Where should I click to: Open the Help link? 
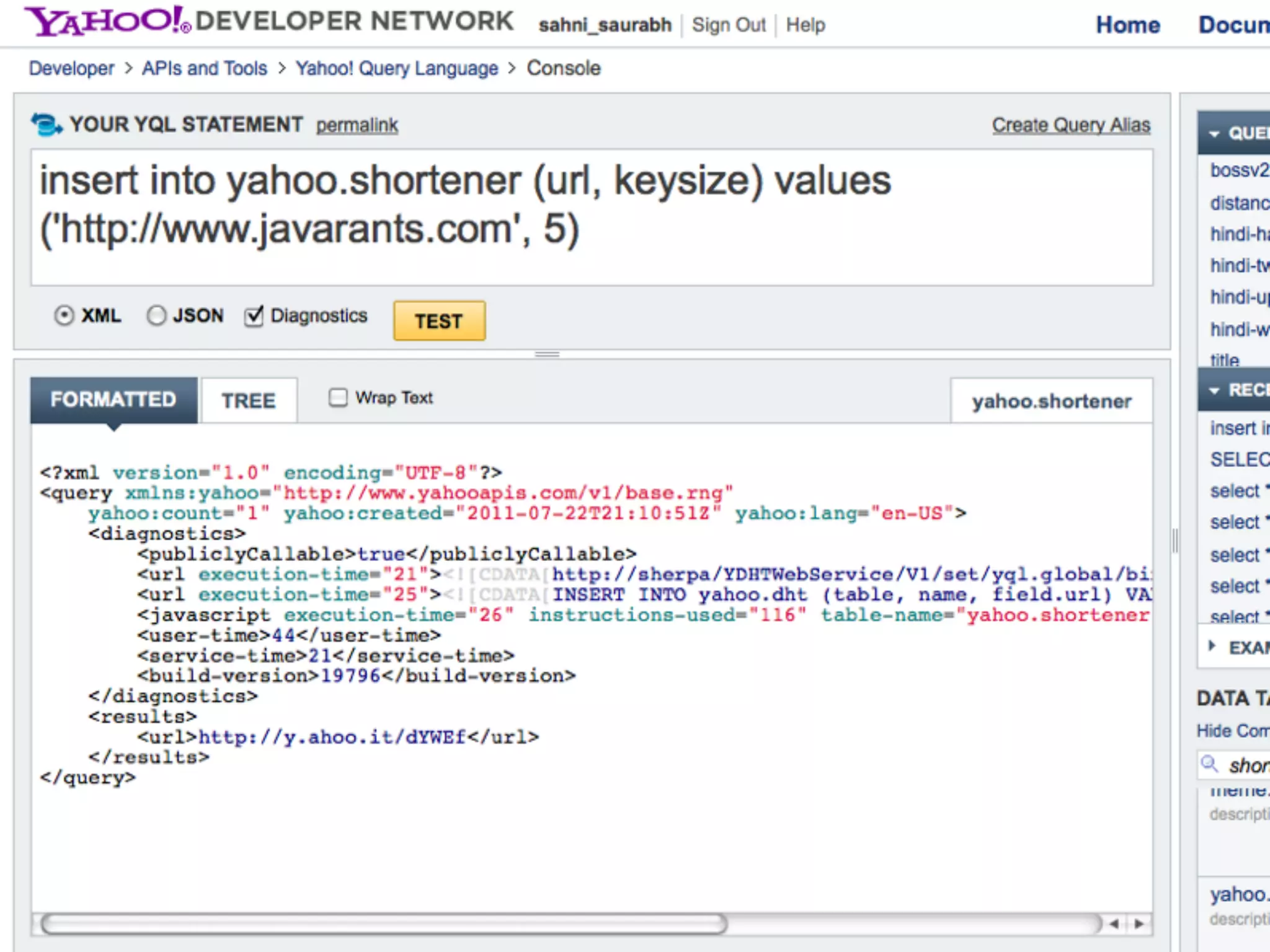click(806, 25)
